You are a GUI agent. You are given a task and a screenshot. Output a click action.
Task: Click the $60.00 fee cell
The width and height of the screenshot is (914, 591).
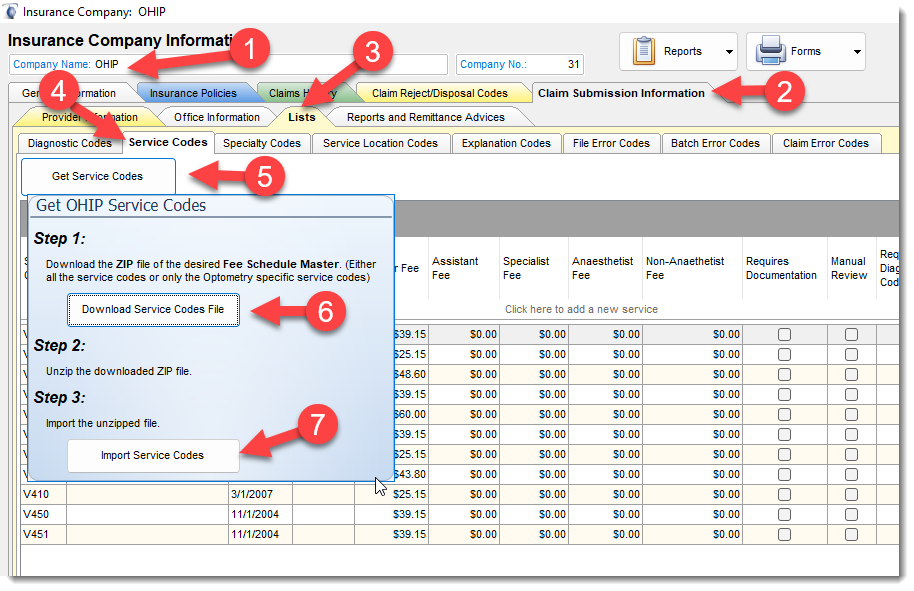[410, 414]
